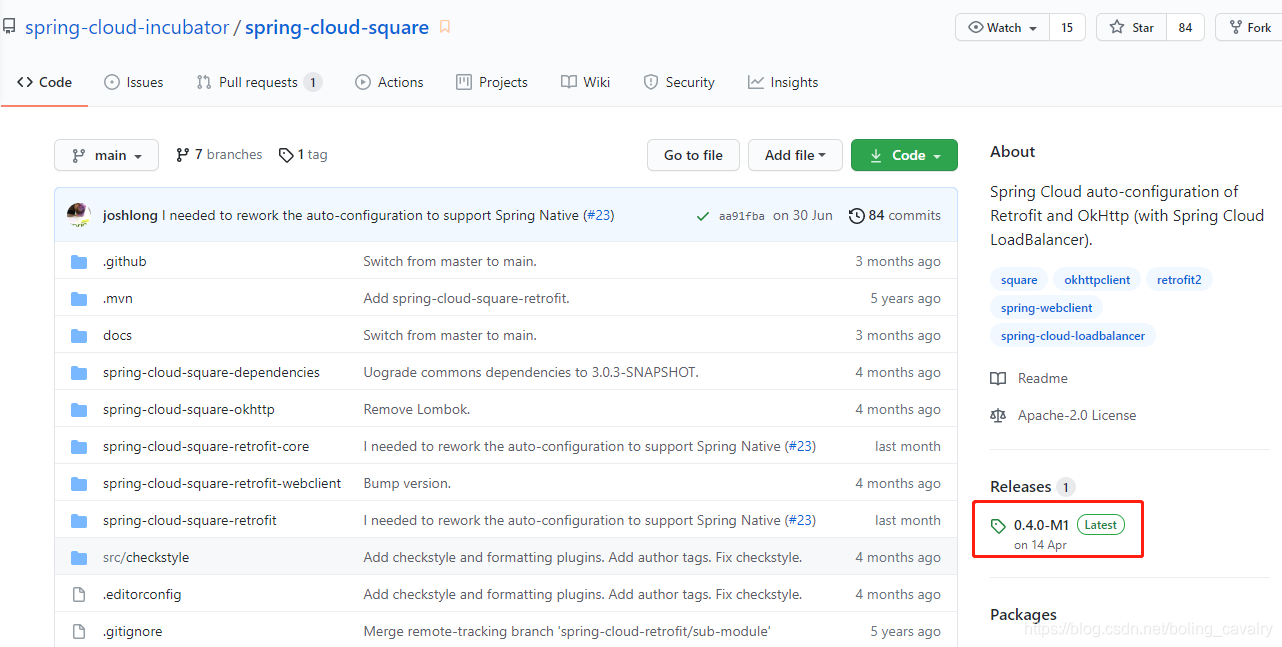Click the spring-cloud-square-dependencies folder icon
The height and width of the screenshot is (647, 1282).
tap(79, 373)
